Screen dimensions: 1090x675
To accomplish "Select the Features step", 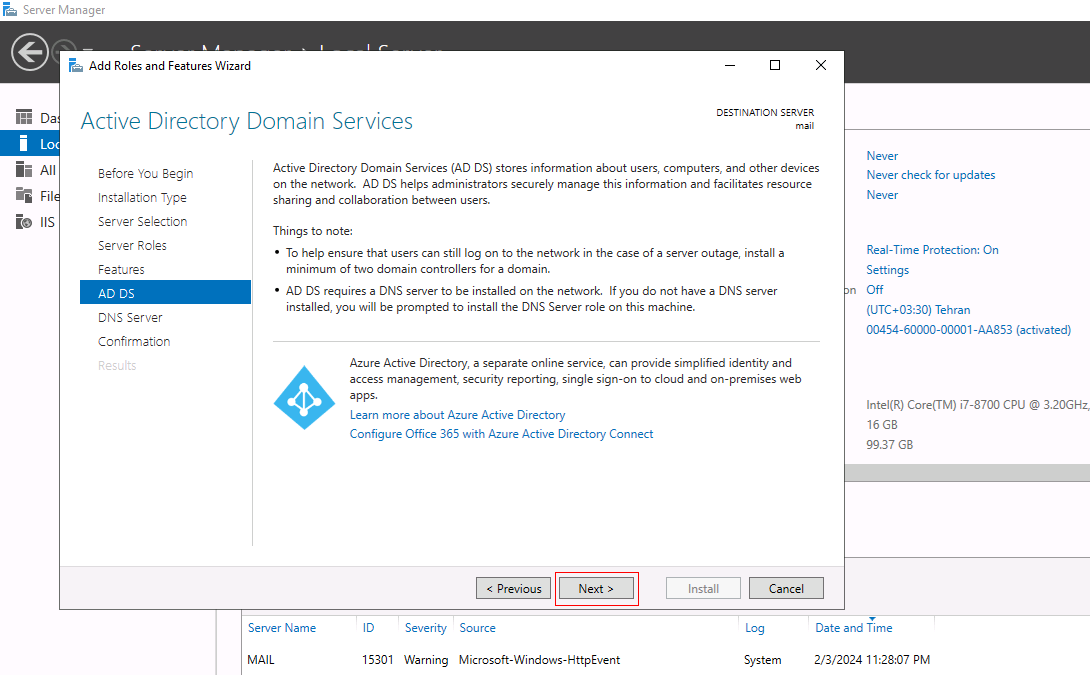I will coord(121,269).
